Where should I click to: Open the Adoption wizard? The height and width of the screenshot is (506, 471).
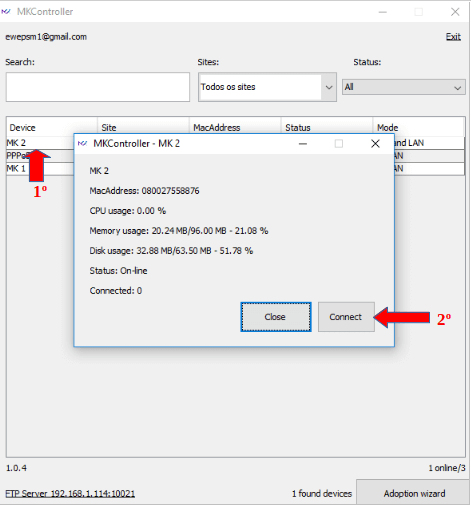(413, 493)
